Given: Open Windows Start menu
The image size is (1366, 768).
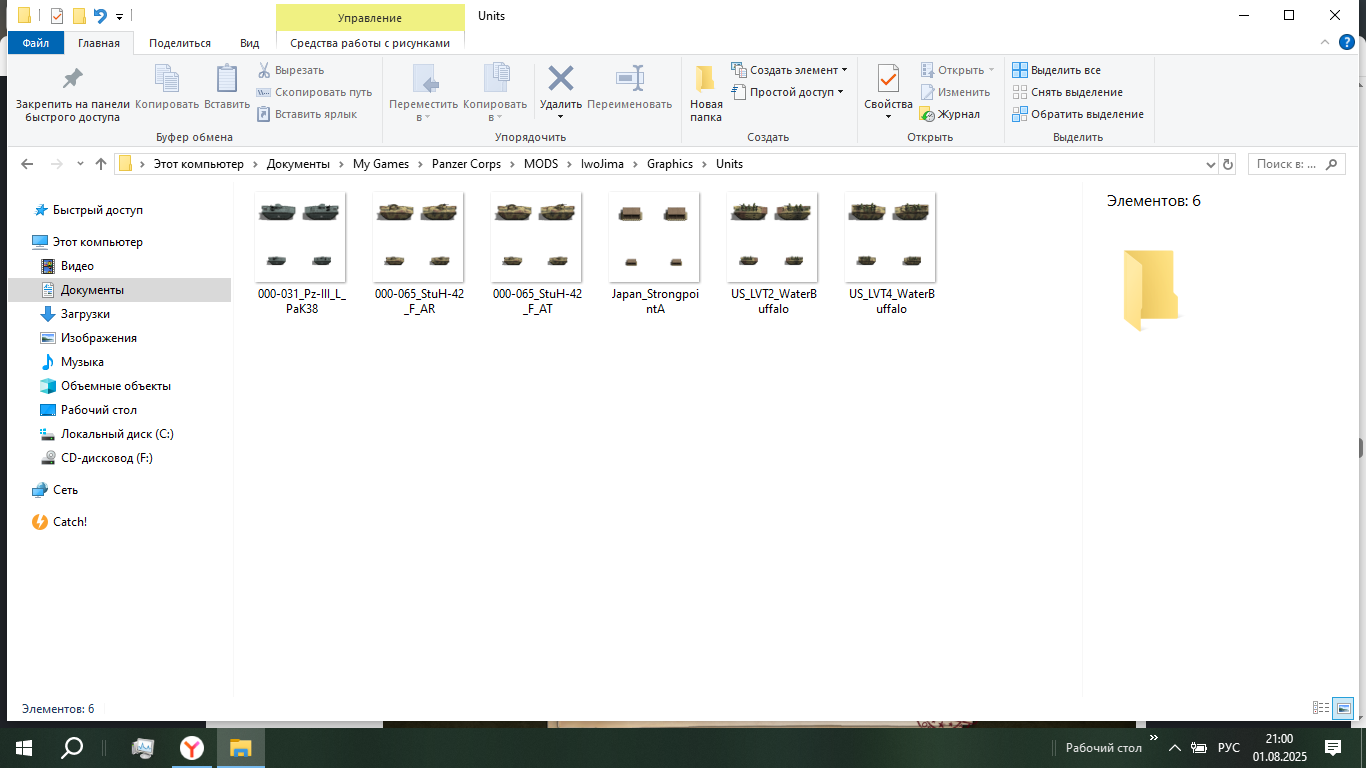Looking at the screenshot, I should [x=24, y=747].
